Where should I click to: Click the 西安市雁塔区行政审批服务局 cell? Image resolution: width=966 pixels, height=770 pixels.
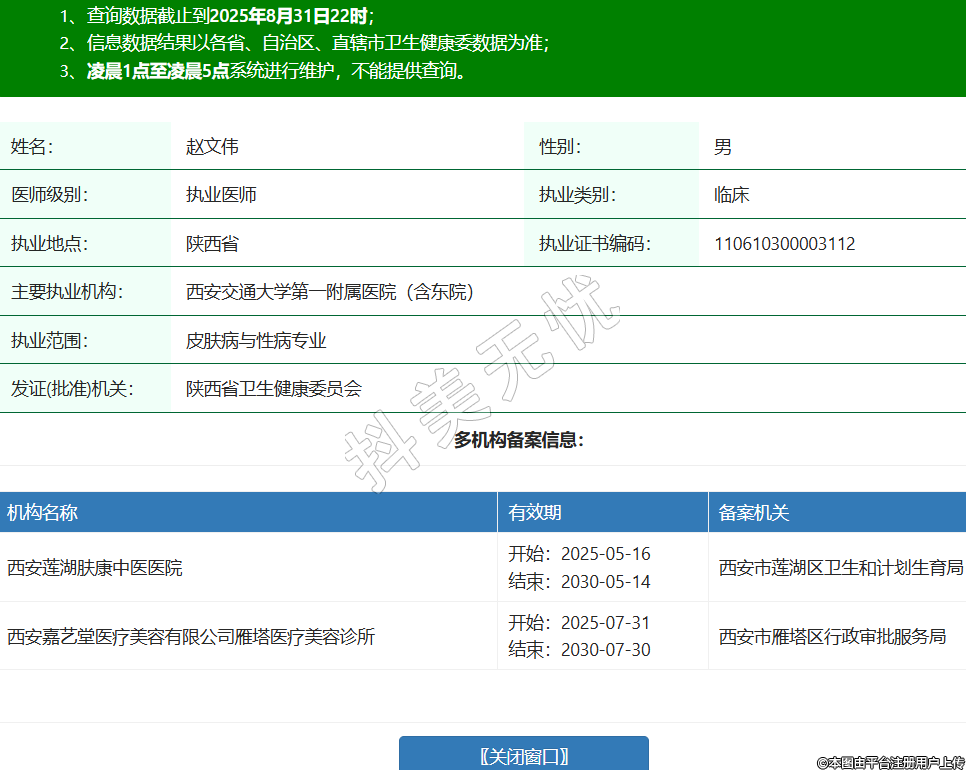832,636
